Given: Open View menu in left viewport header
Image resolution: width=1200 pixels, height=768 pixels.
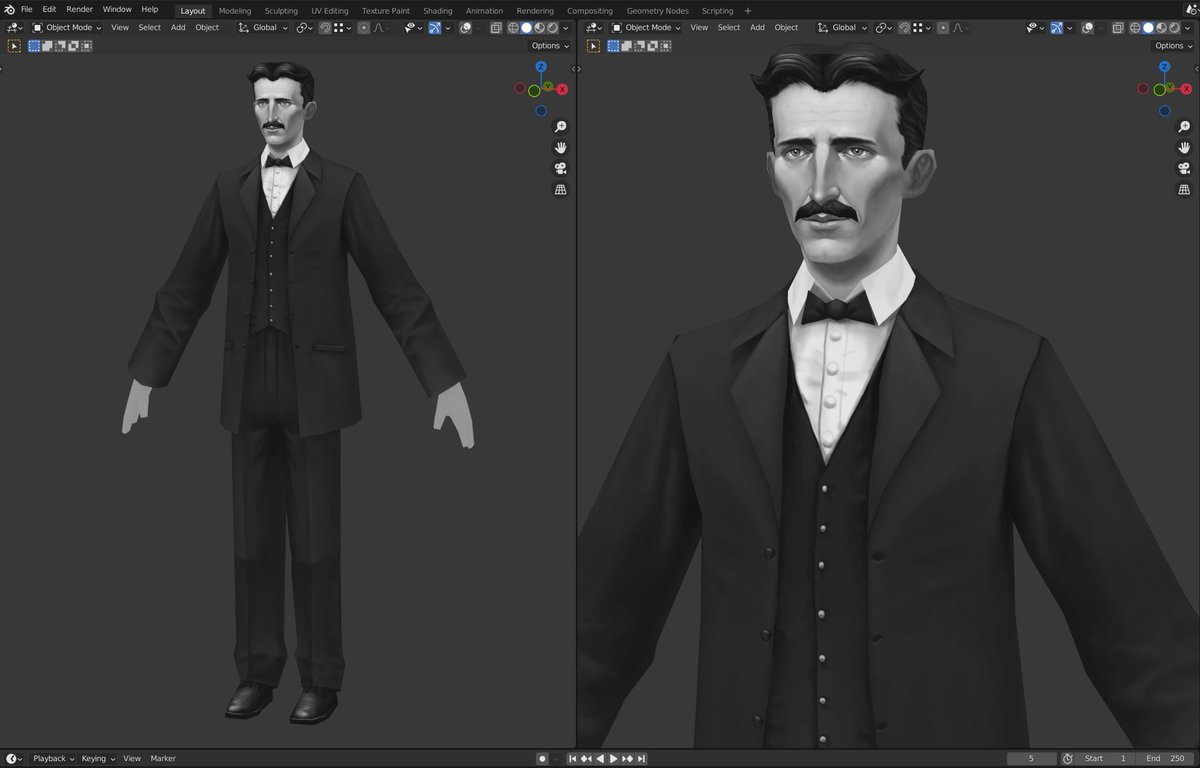Looking at the screenshot, I should (x=120, y=27).
